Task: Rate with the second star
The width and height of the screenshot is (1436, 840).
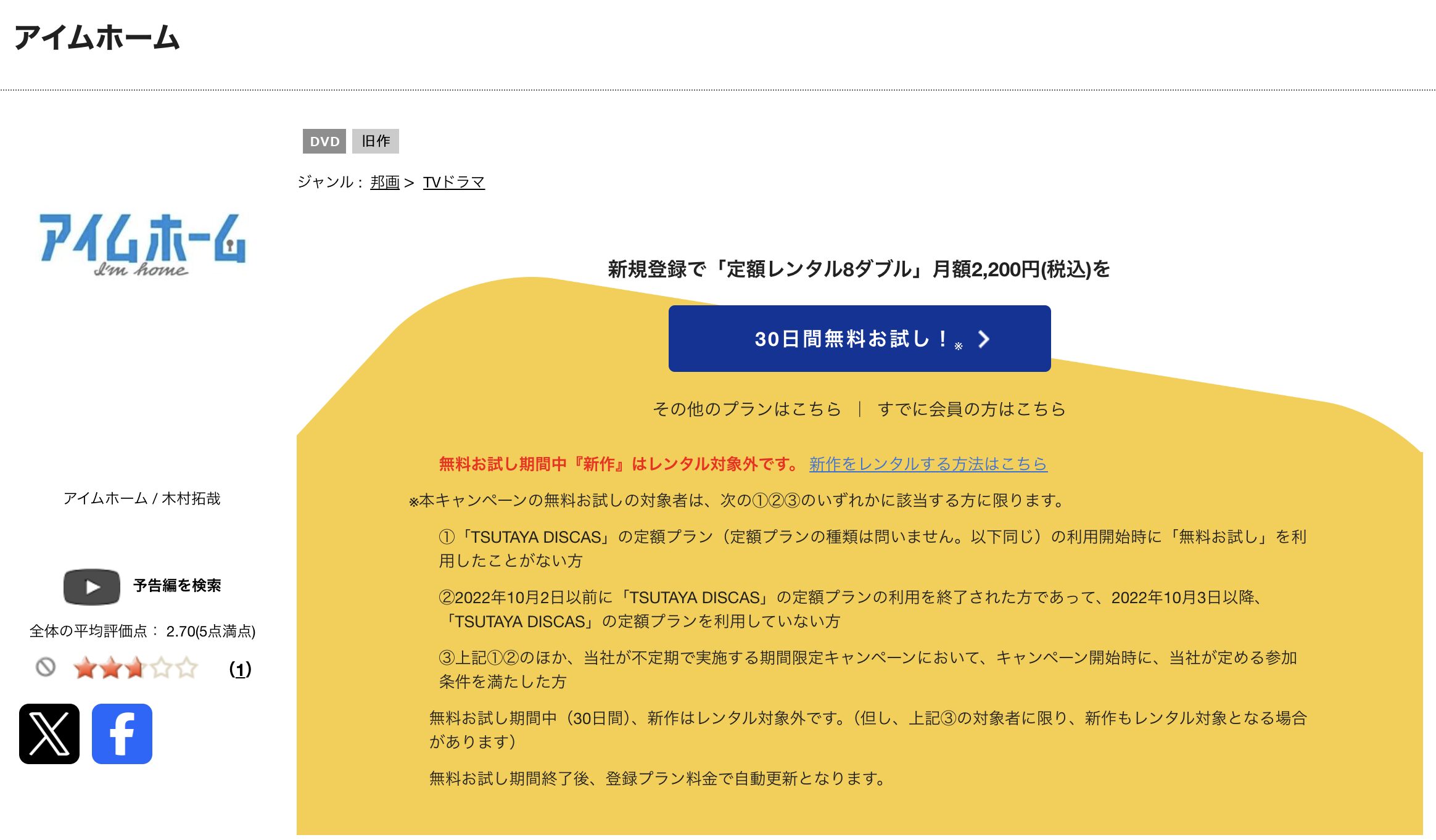Action: (110, 668)
